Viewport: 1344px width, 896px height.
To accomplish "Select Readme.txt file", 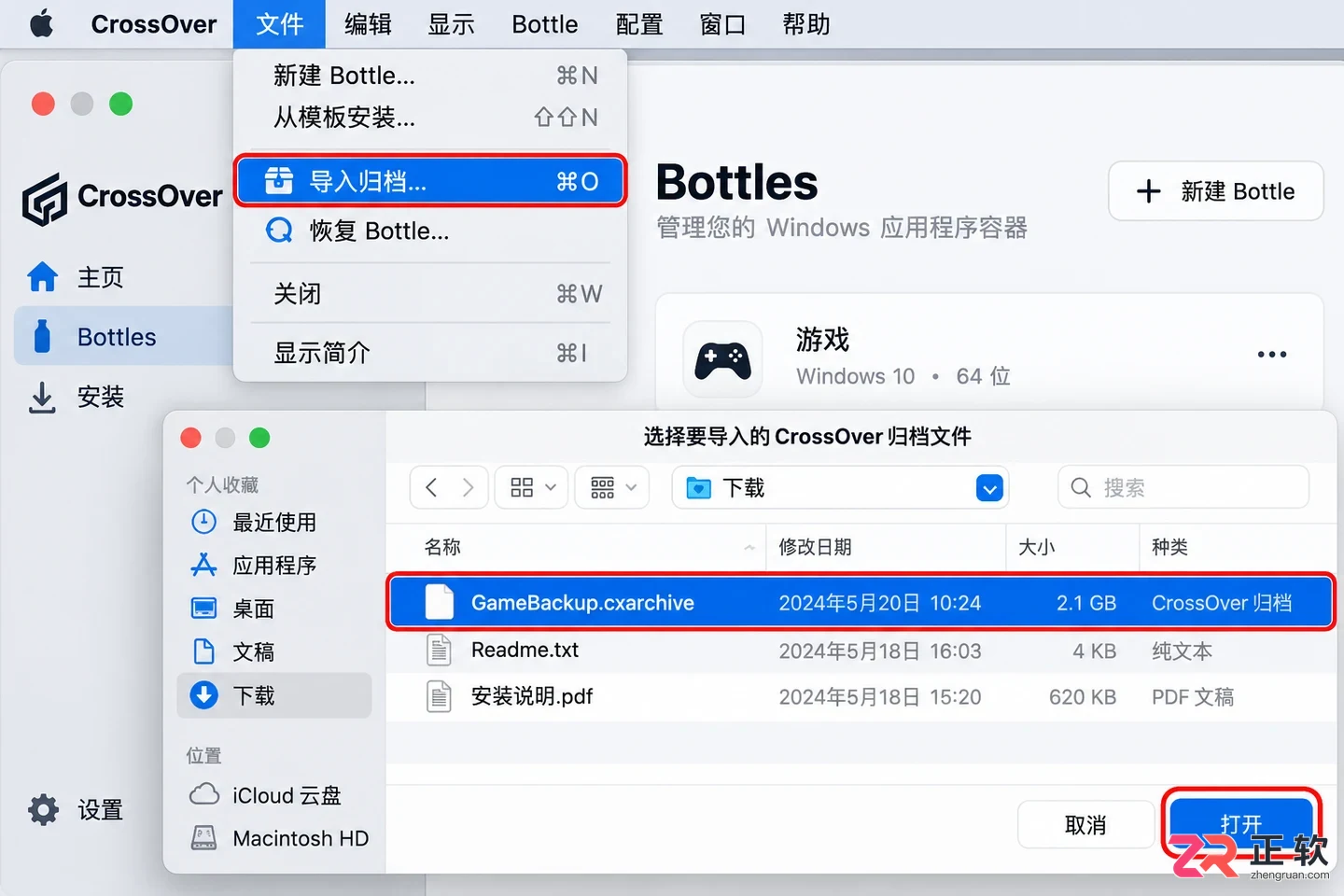I will coord(861,651).
